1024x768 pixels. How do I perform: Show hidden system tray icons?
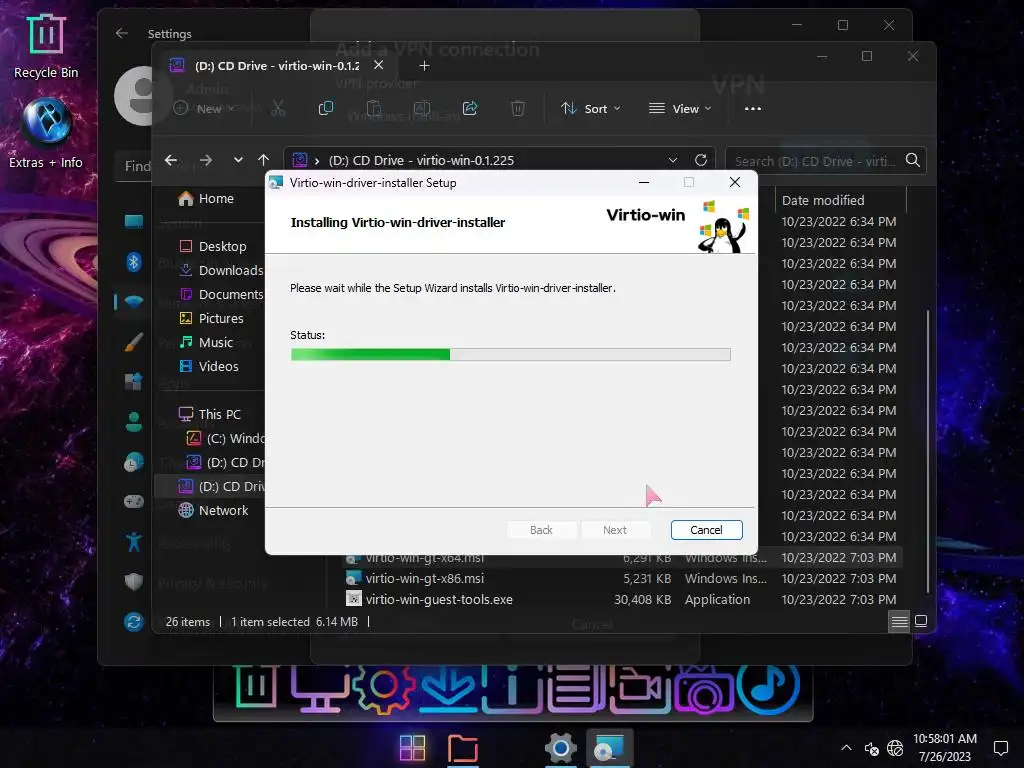coord(846,748)
